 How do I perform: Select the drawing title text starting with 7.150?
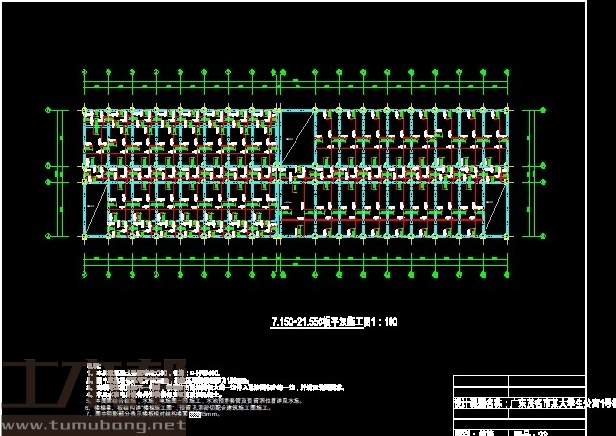click(320, 322)
